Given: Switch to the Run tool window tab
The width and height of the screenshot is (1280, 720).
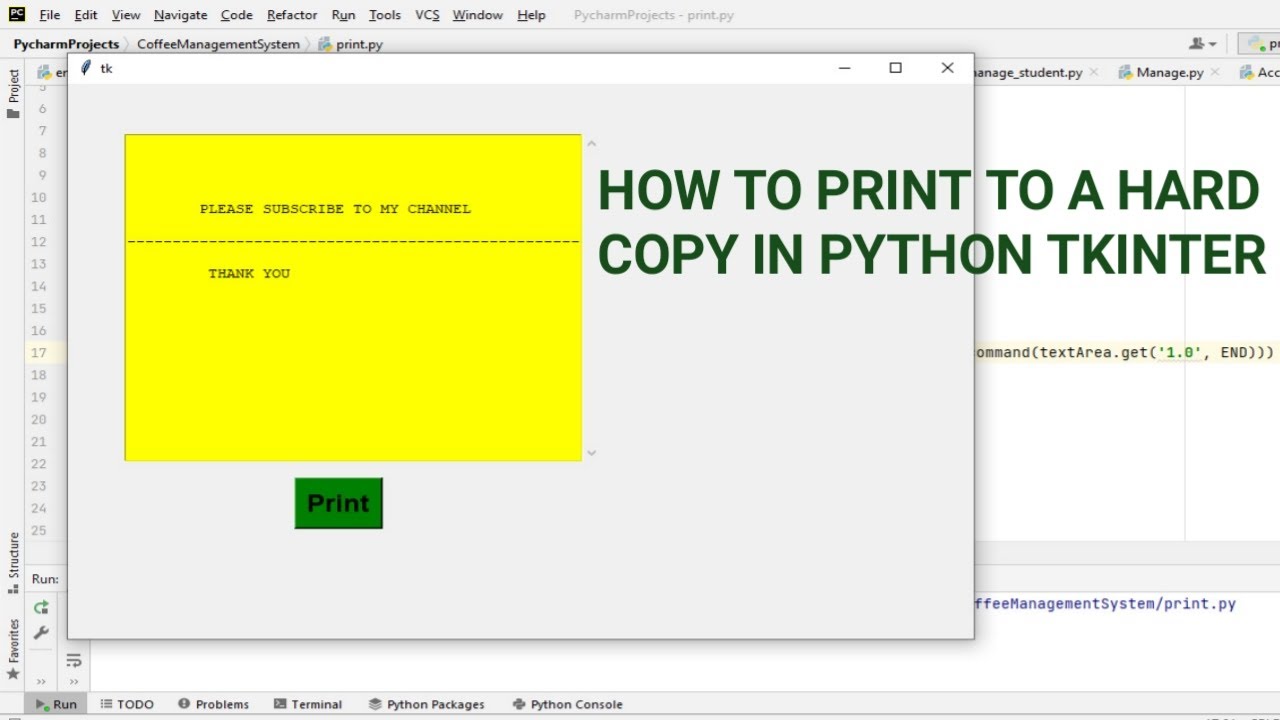Looking at the screenshot, I should [x=56, y=704].
